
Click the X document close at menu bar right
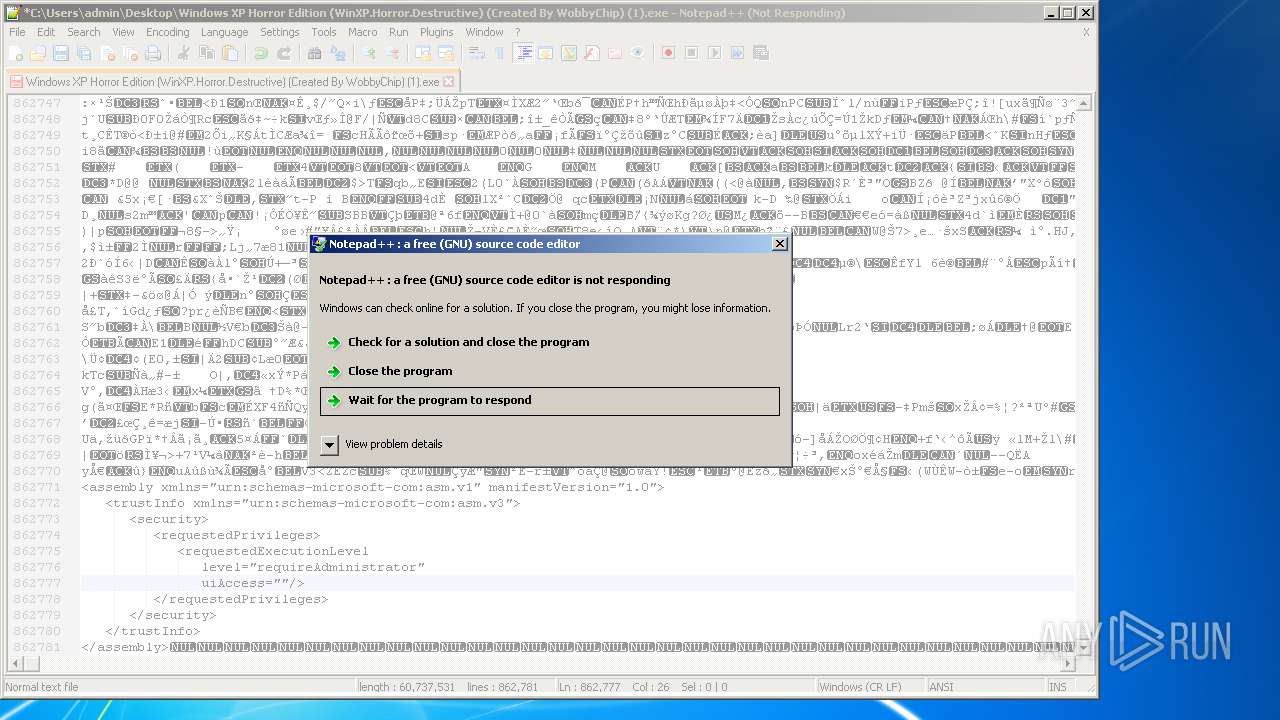[1086, 32]
